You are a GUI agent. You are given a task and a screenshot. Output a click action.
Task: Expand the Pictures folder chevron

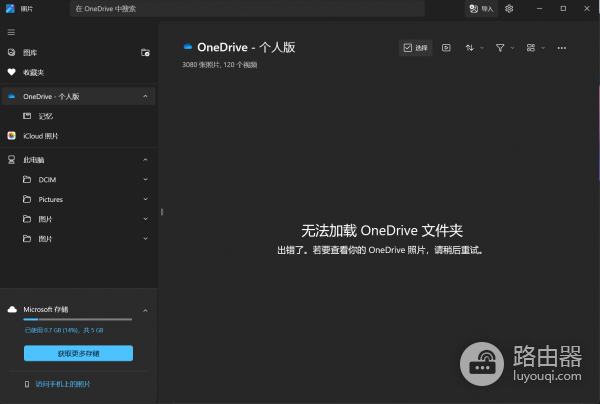(x=145, y=199)
